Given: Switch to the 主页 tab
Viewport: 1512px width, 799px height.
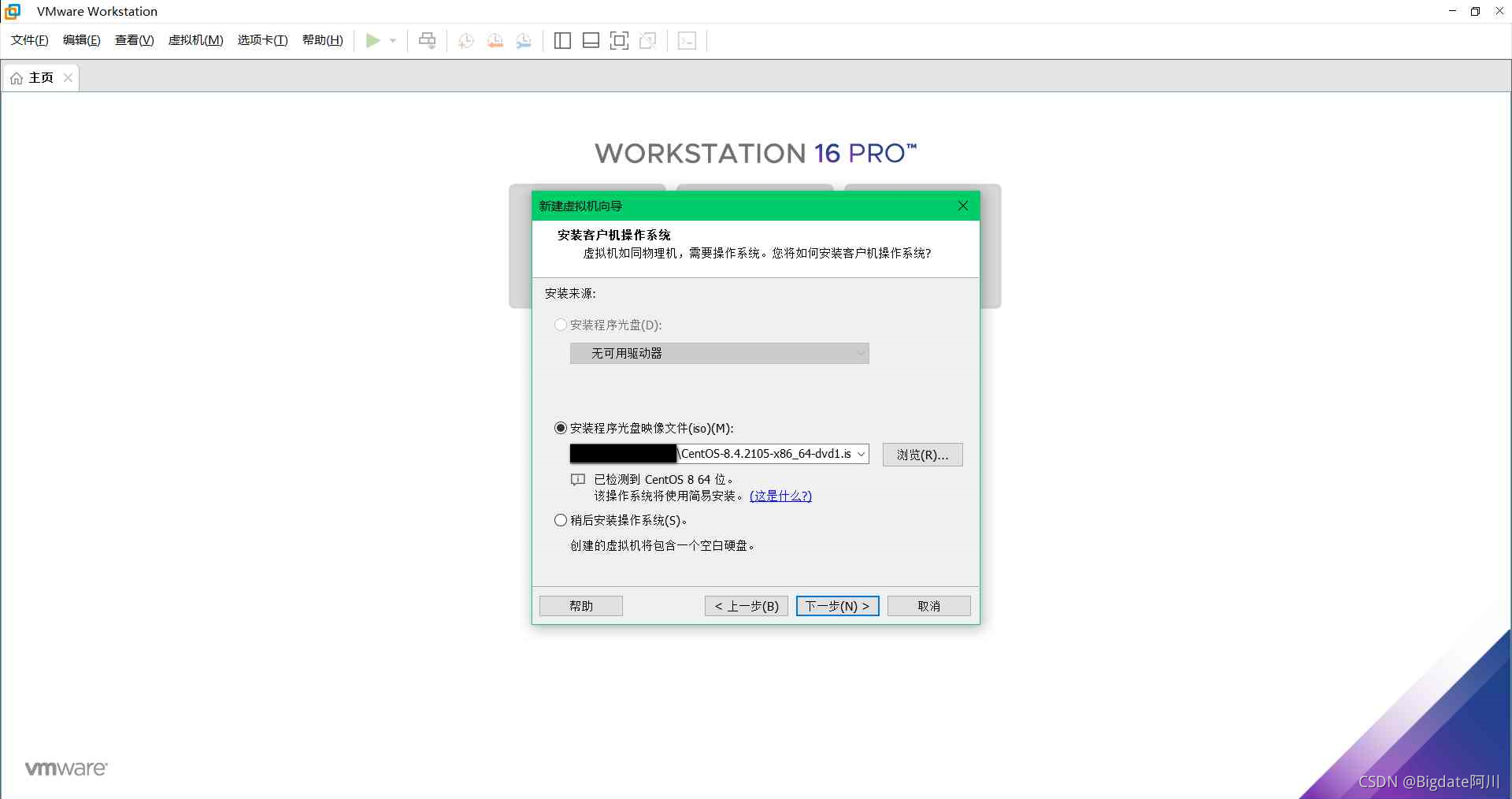Looking at the screenshot, I should point(40,77).
